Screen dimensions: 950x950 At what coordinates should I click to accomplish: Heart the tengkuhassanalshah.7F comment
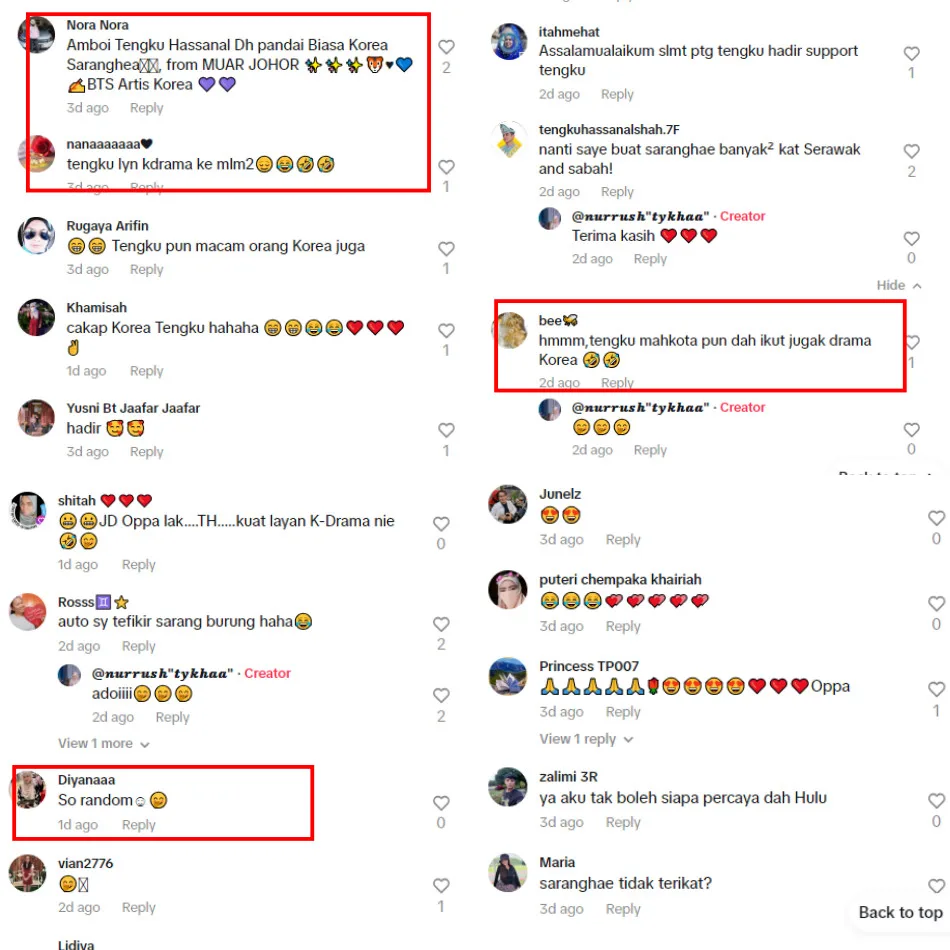pyautogui.click(x=911, y=151)
